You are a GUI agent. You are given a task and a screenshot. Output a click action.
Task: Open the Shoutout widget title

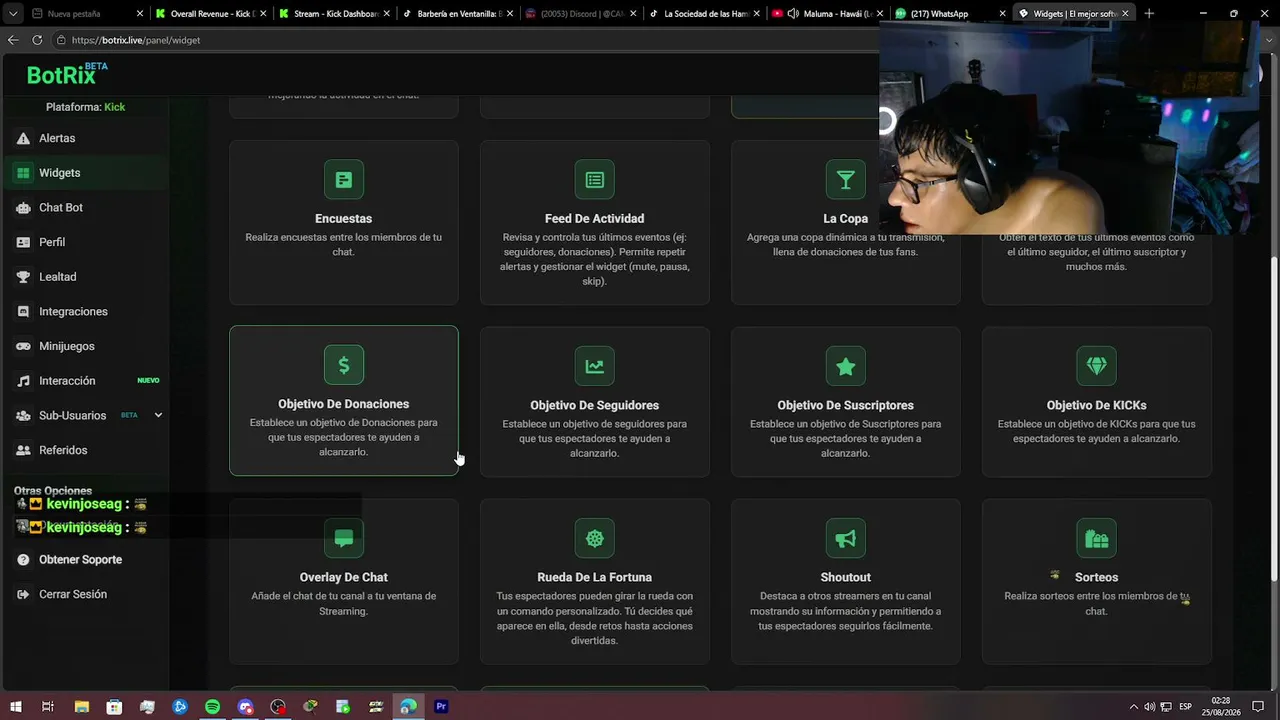pos(846,577)
